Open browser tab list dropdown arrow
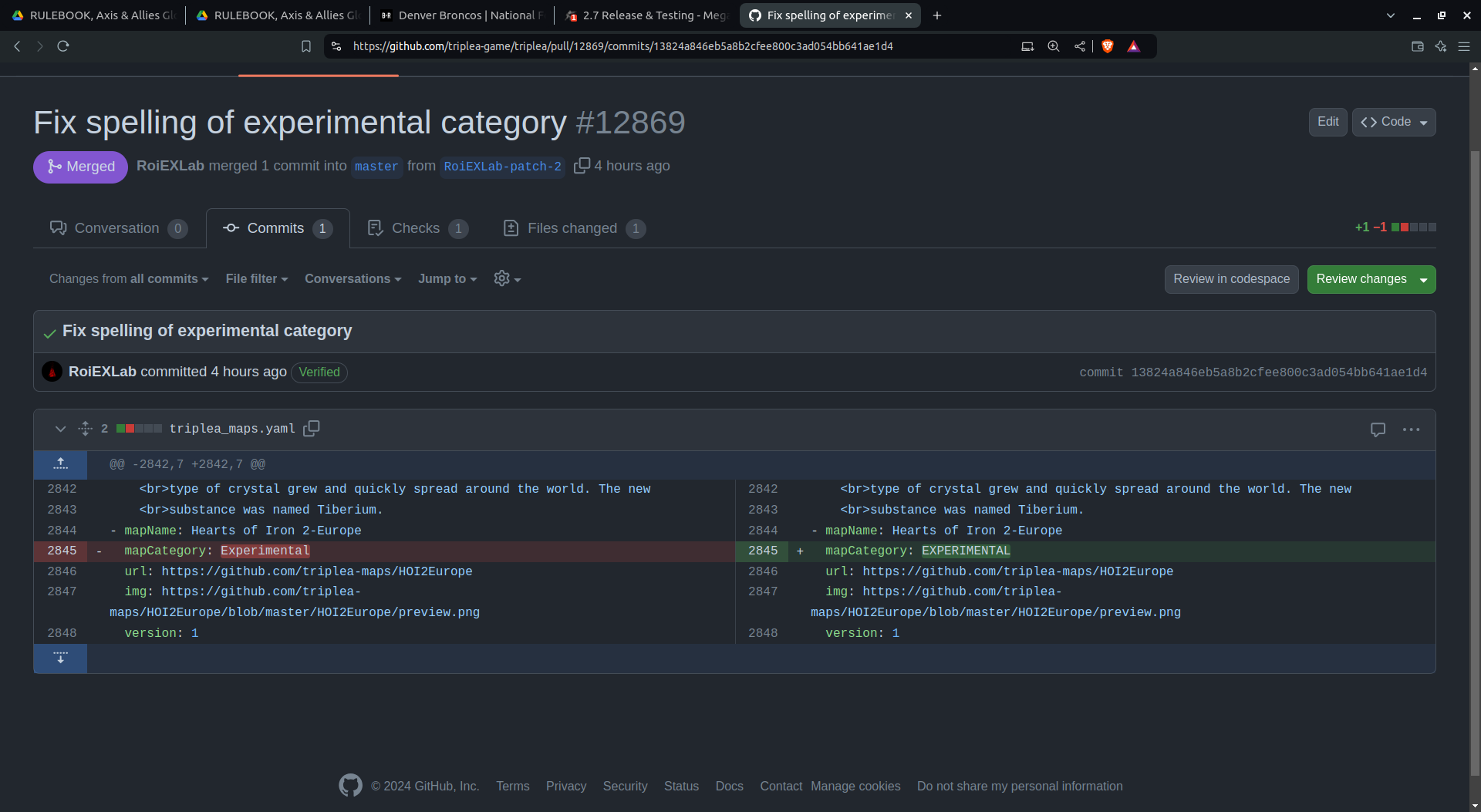Screen dimensions: 1481x812 click(x=1391, y=15)
